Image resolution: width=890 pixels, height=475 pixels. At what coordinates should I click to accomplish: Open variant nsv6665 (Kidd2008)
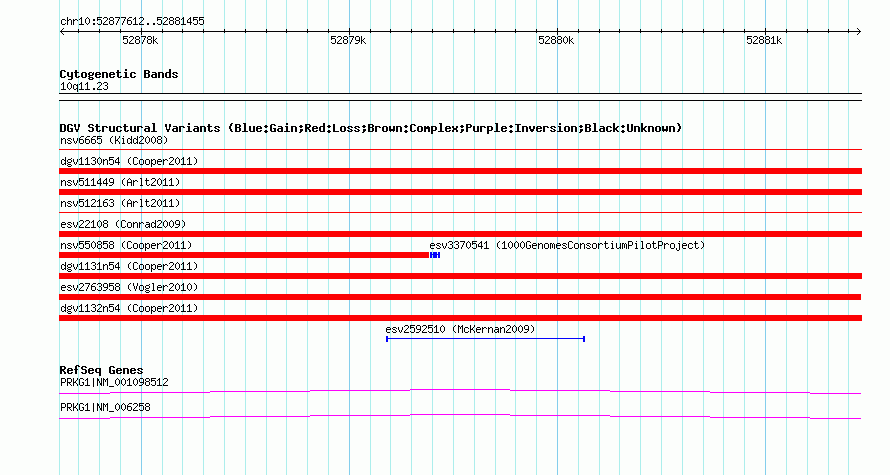tap(114, 140)
